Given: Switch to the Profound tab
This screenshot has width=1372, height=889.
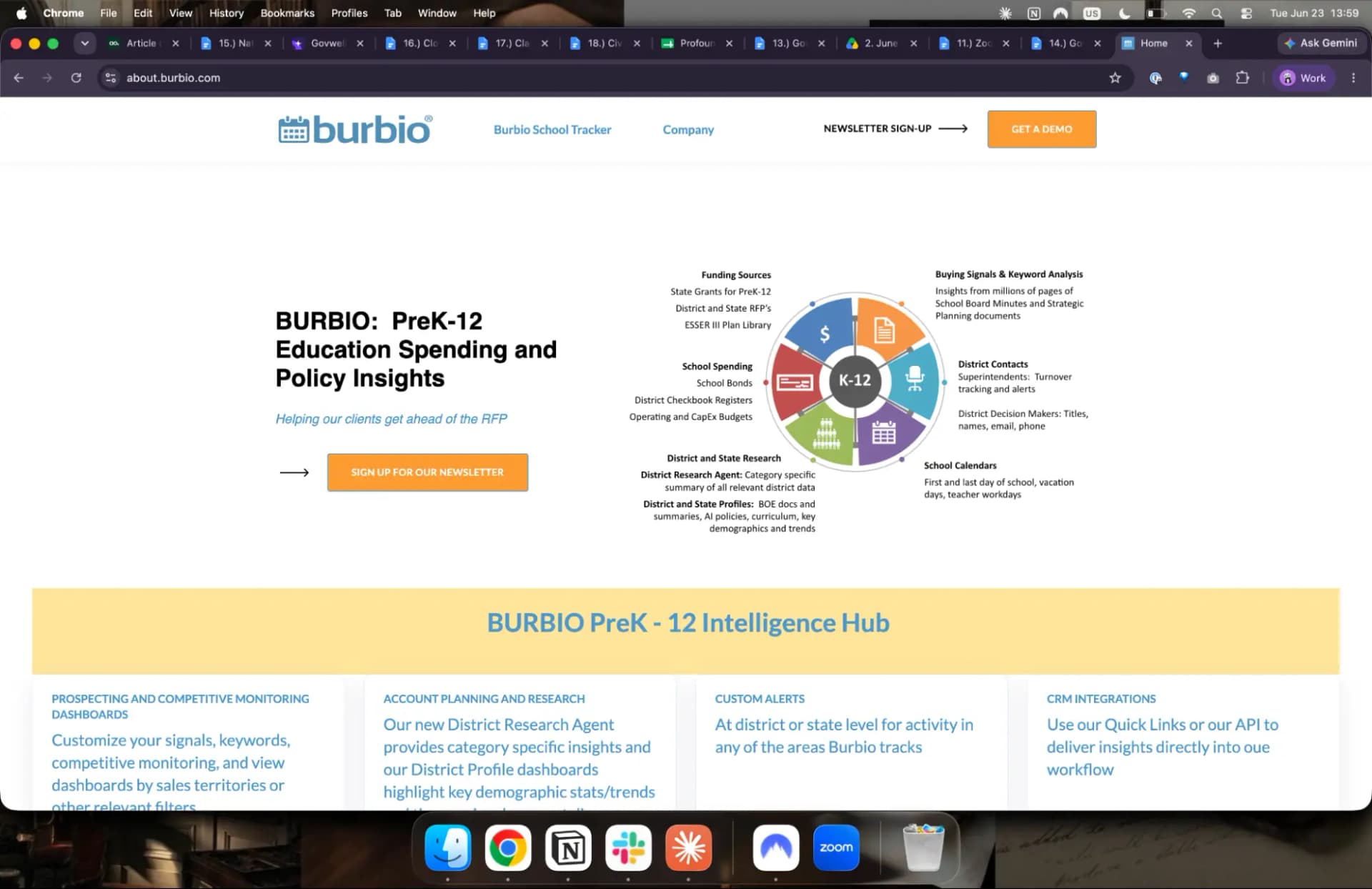Looking at the screenshot, I should click(697, 44).
